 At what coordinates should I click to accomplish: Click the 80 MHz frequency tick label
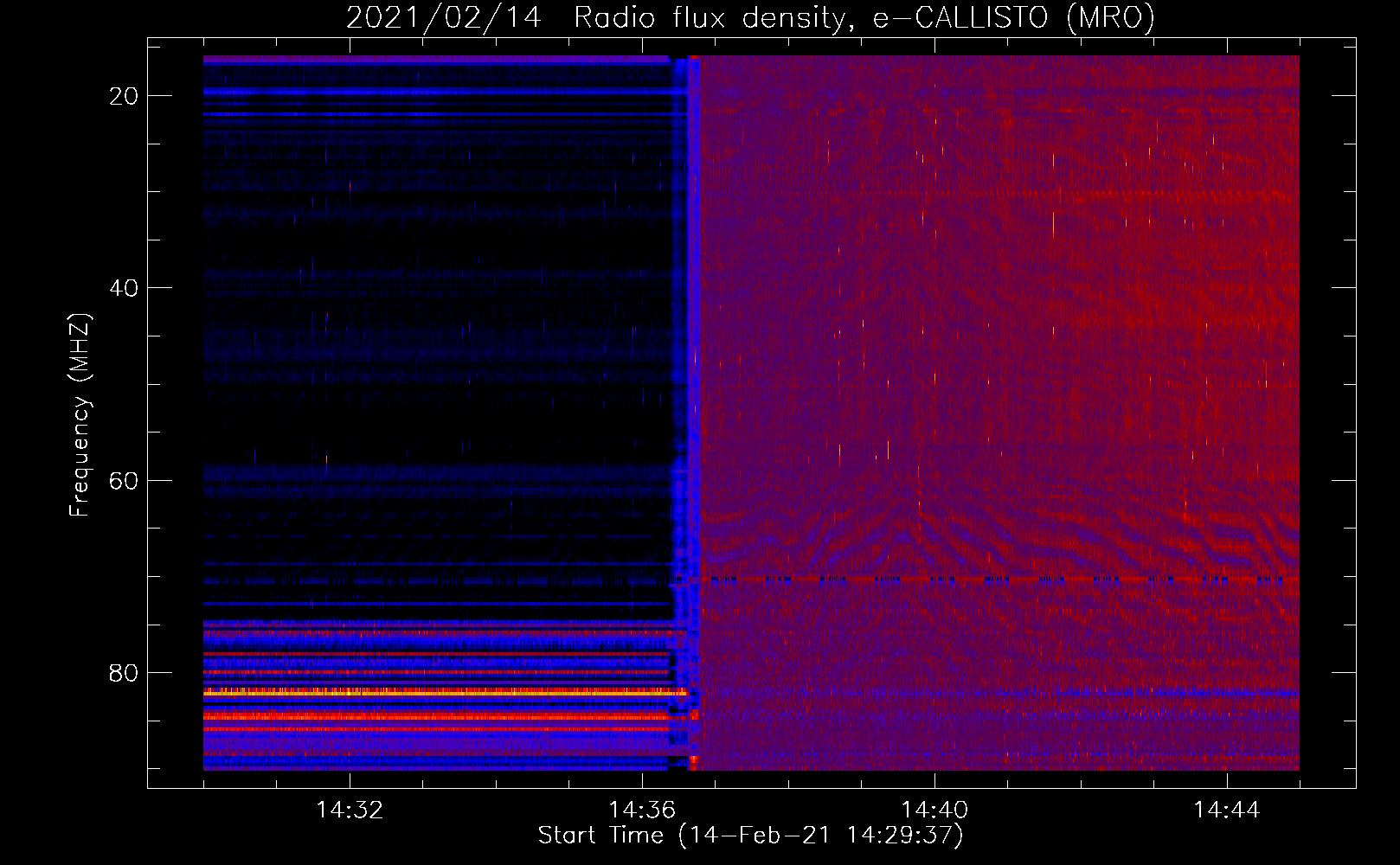point(124,673)
